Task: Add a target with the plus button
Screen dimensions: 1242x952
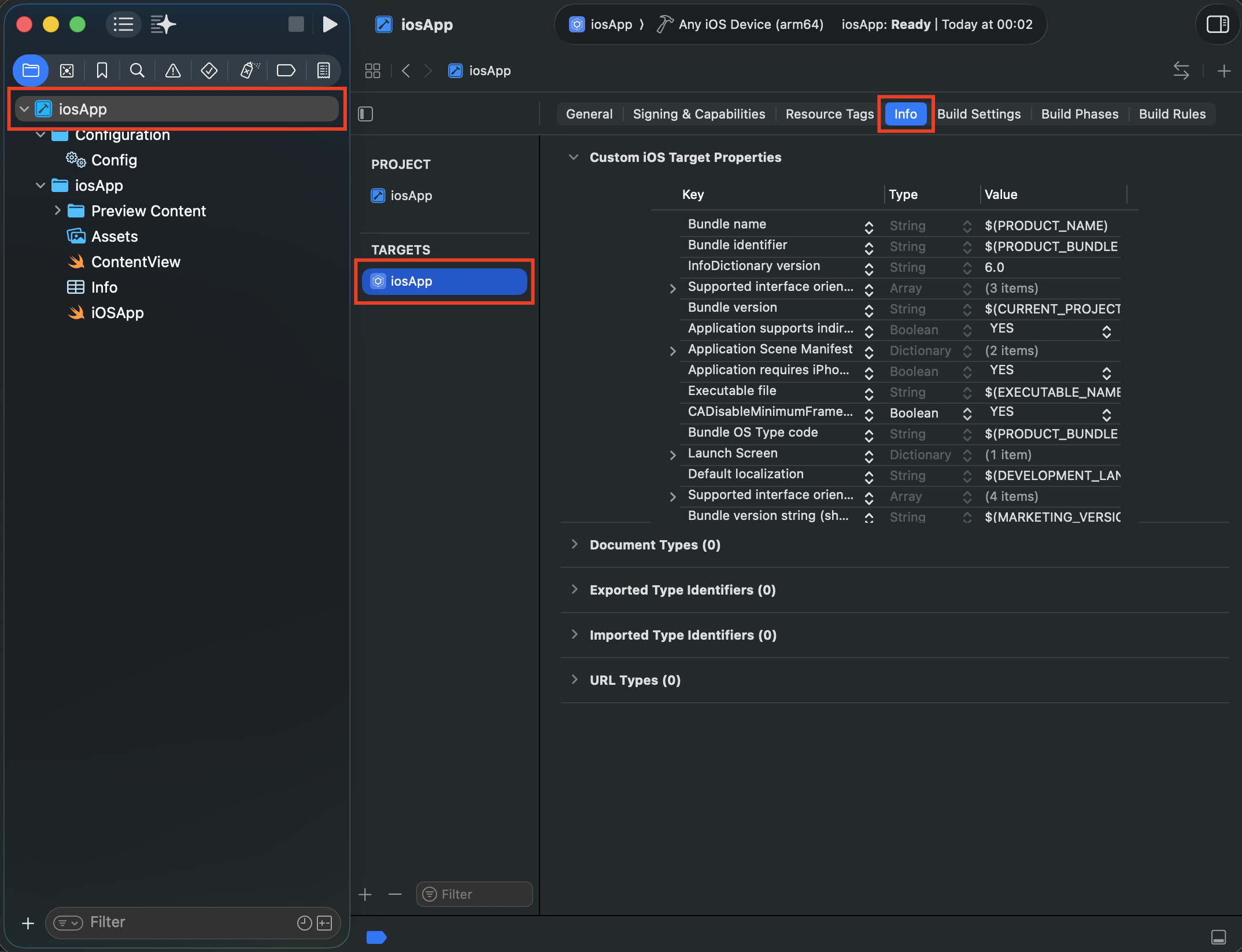Action: point(365,895)
